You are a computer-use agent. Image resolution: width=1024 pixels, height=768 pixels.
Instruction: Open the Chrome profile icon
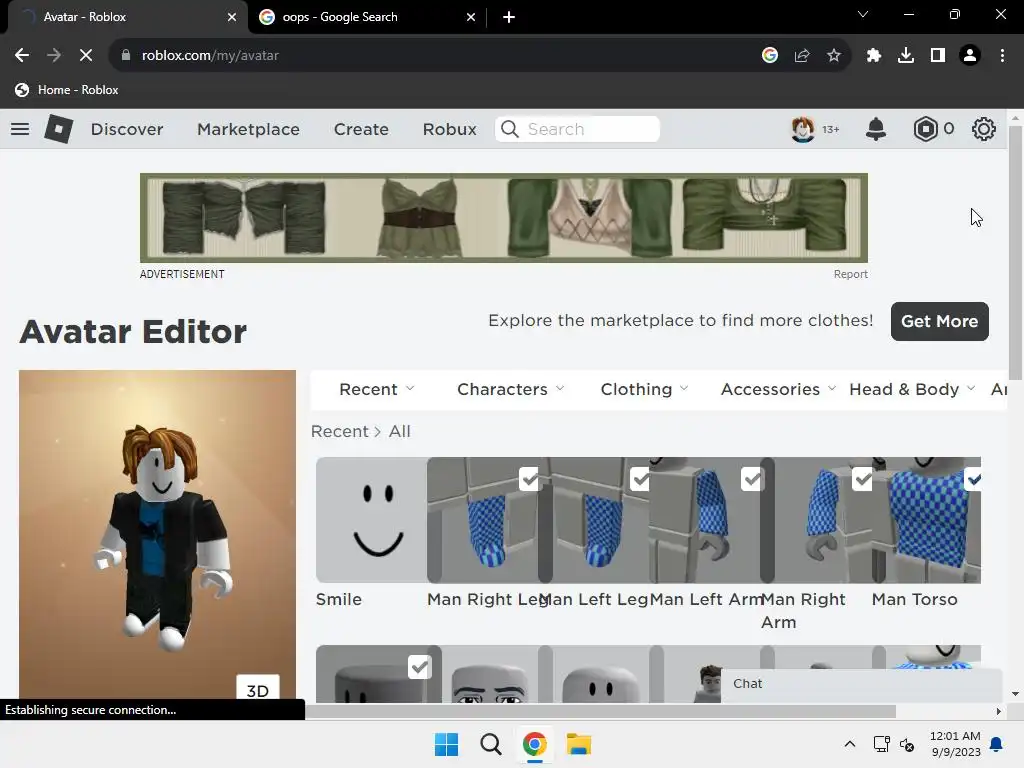(970, 56)
